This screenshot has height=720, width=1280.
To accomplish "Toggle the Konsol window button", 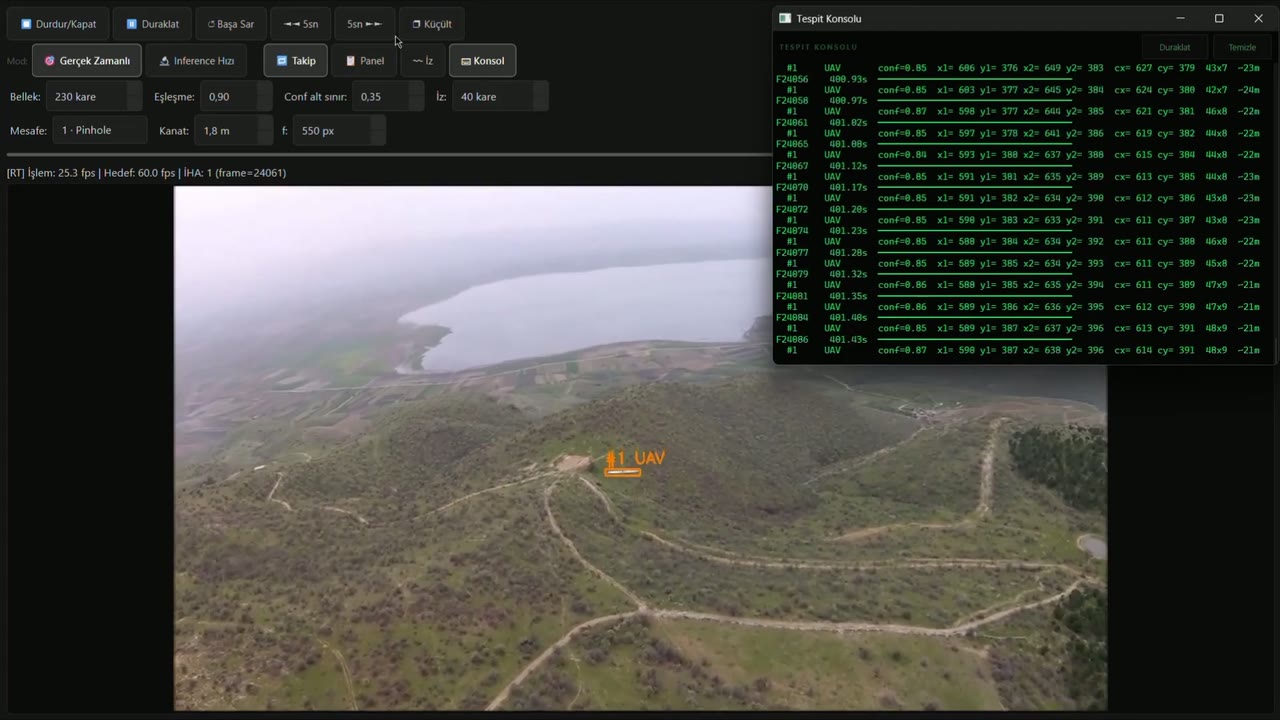I will point(482,61).
